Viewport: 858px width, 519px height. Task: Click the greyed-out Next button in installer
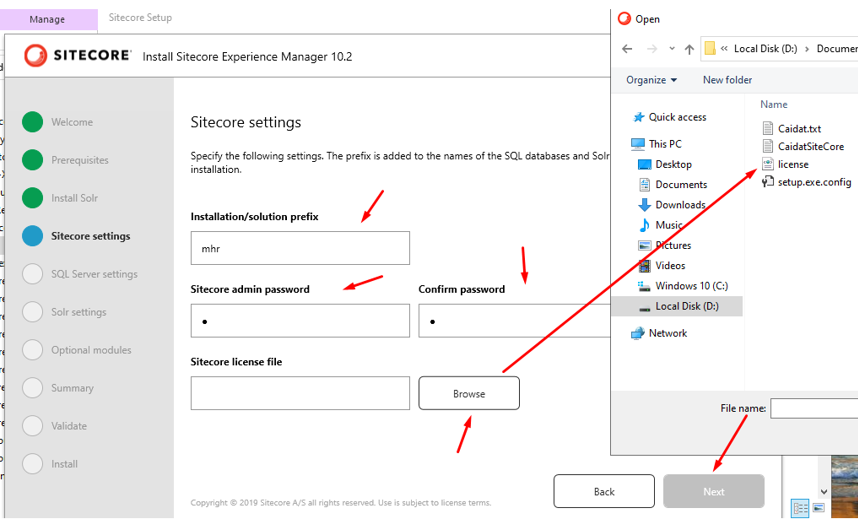[x=714, y=491]
